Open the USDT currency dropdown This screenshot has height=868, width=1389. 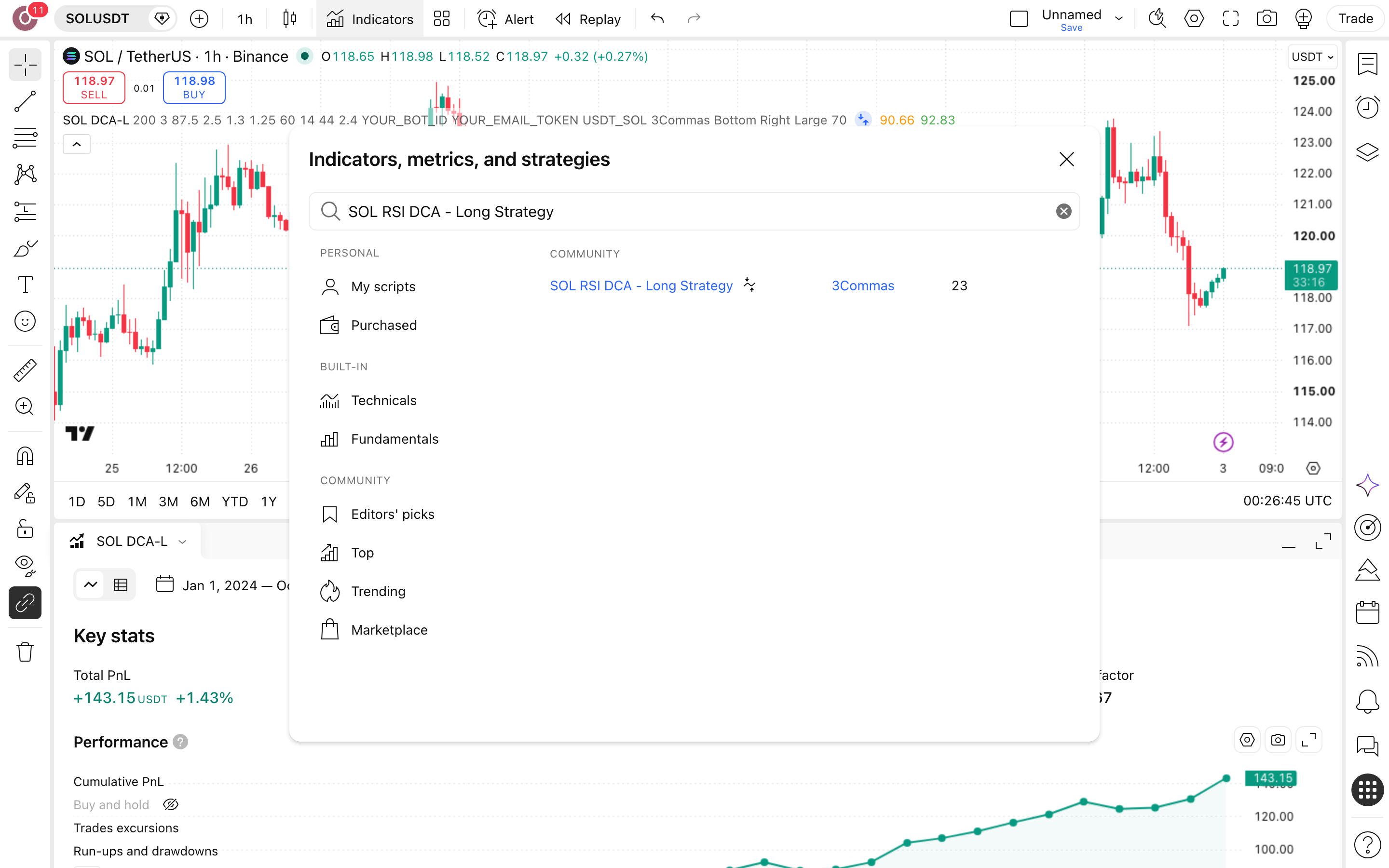pyautogui.click(x=1313, y=56)
